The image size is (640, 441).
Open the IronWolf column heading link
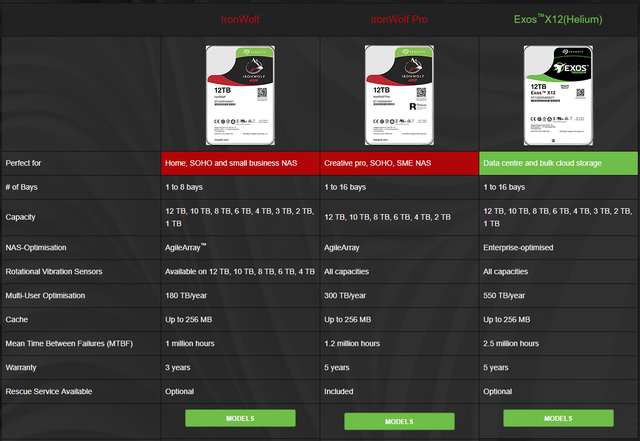tap(240, 19)
